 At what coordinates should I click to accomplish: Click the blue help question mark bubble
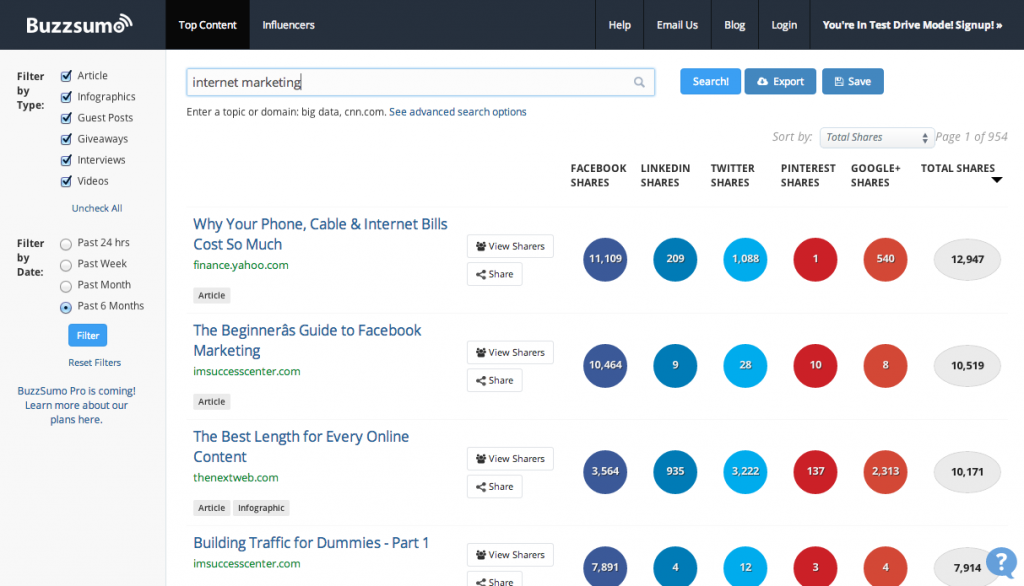(1001, 562)
